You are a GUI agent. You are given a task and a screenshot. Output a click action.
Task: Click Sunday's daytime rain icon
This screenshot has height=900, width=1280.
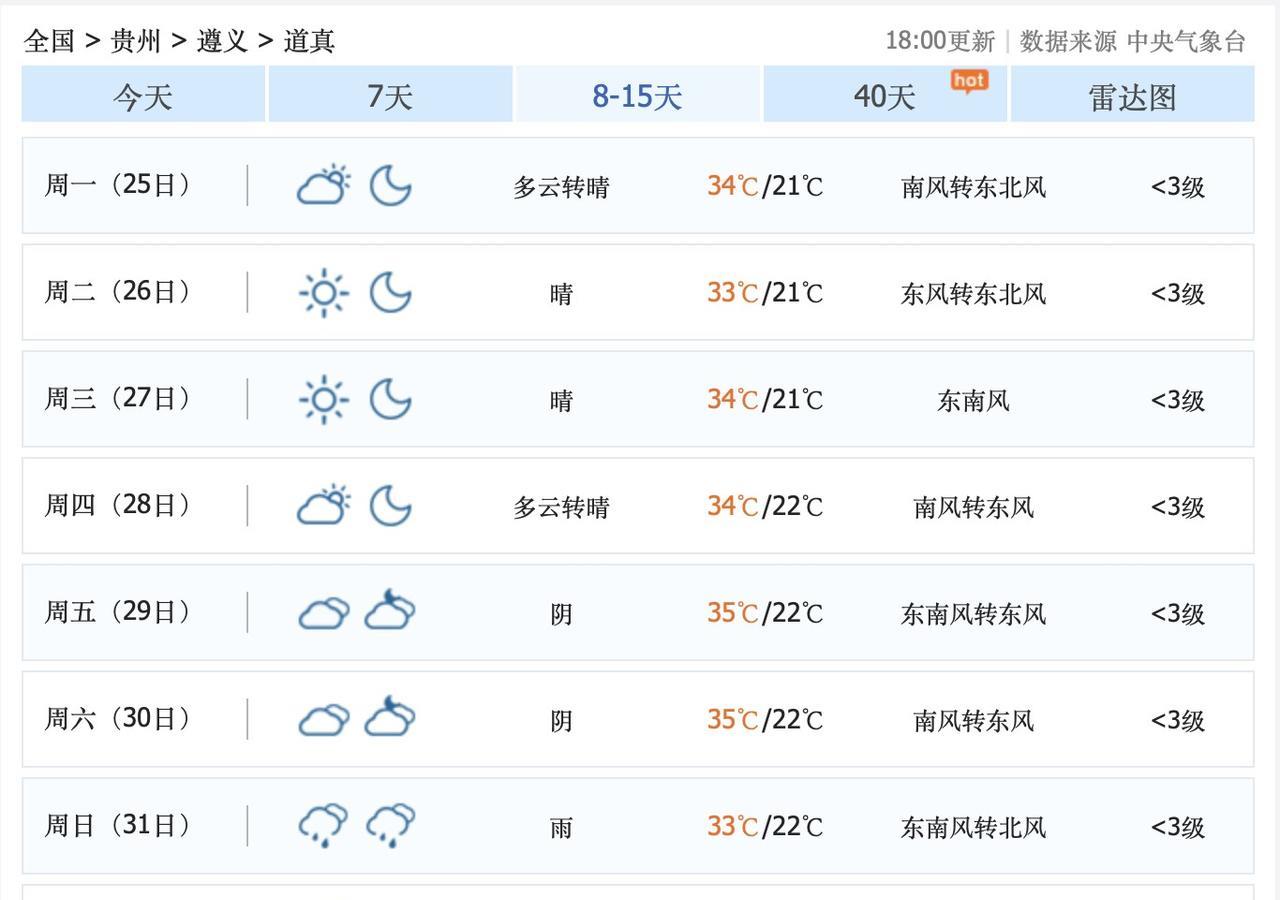324,826
